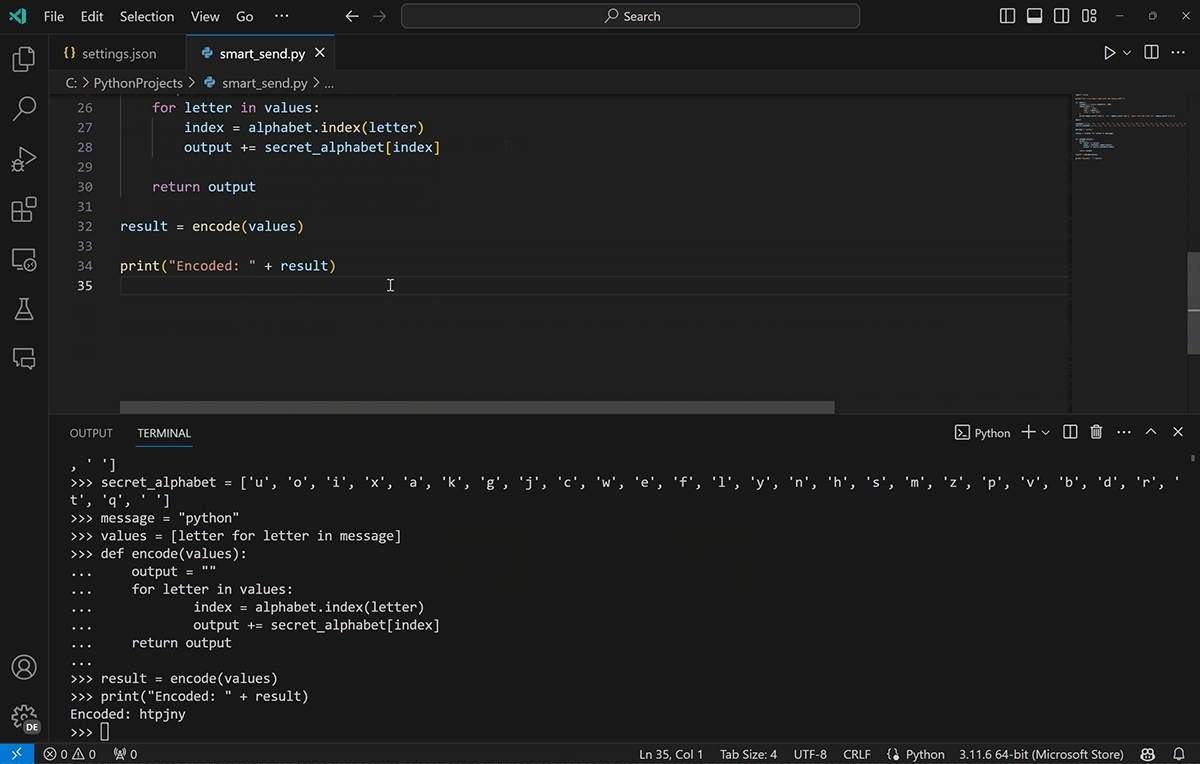
Task: Toggle bottom panel layout
Action: pyautogui.click(x=1035, y=16)
